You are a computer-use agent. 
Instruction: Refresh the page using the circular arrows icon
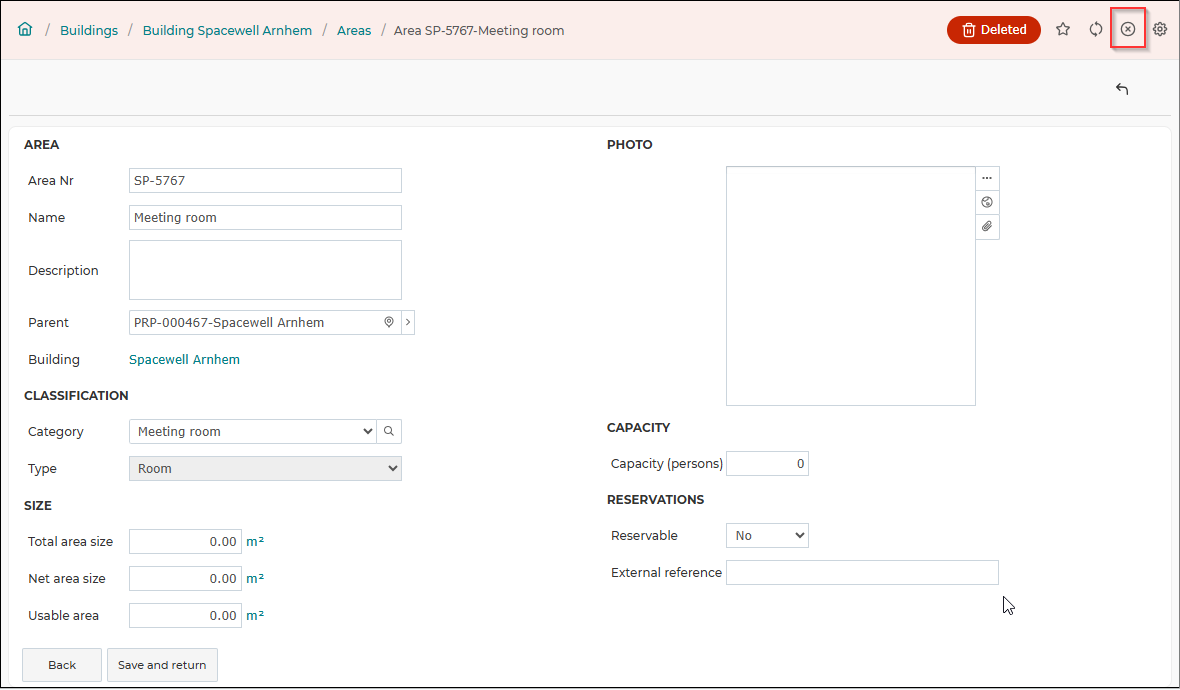(x=1096, y=29)
